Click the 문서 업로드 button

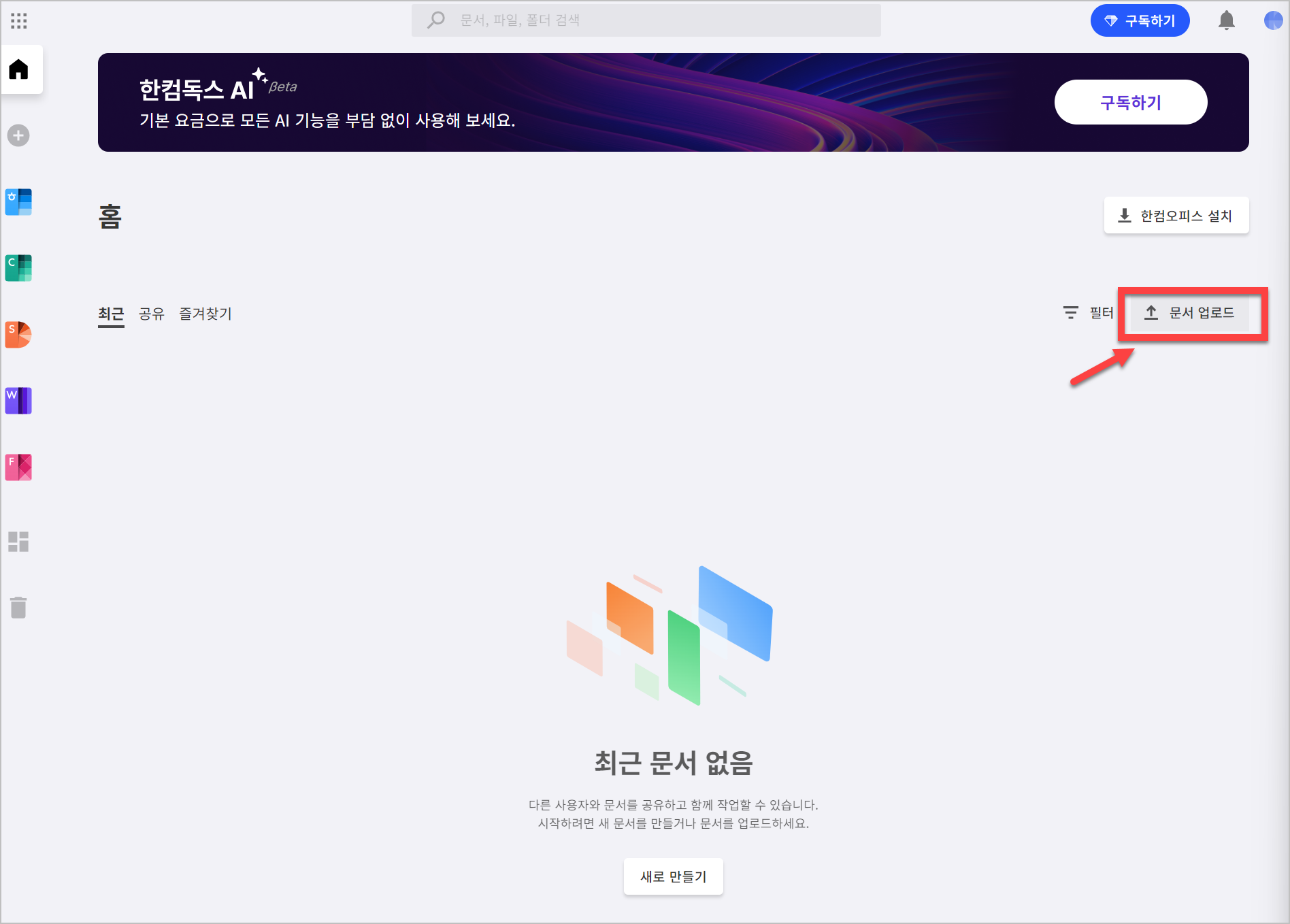(x=1190, y=313)
